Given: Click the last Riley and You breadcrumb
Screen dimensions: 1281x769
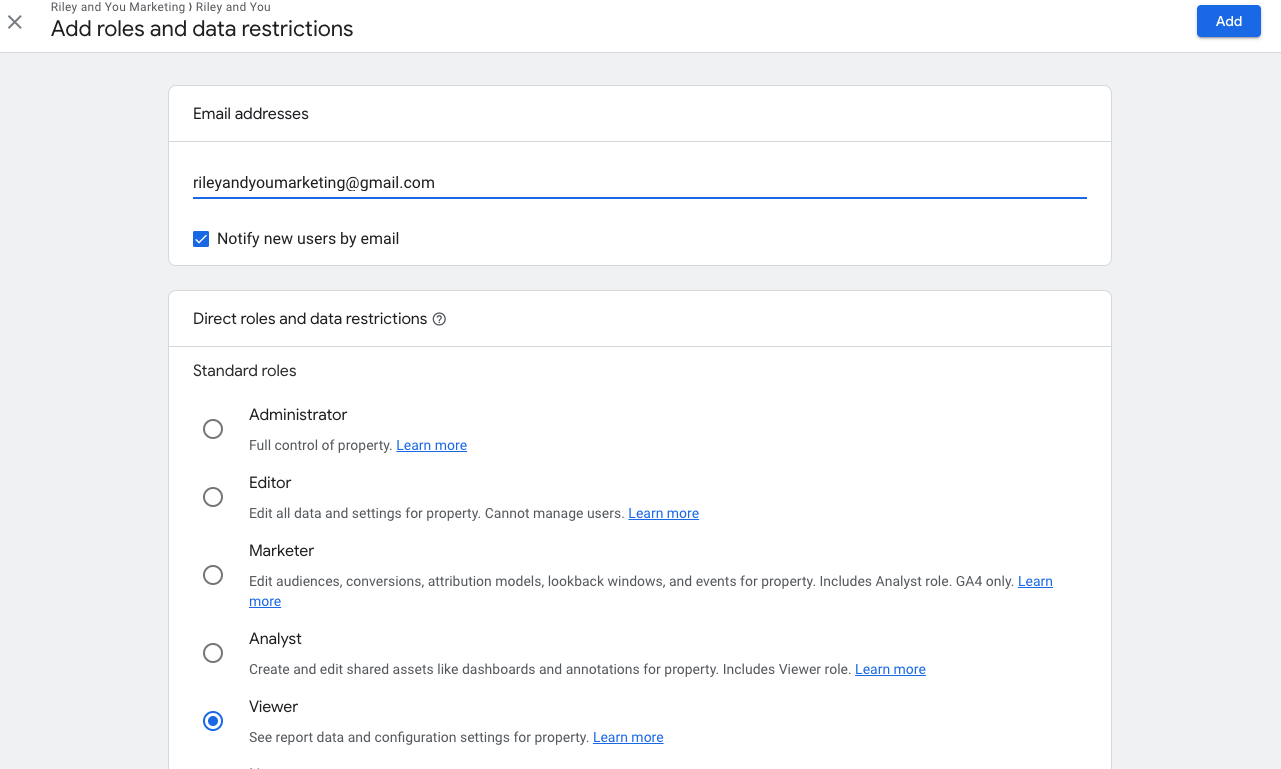Looking at the screenshot, I should coord(233,7).
